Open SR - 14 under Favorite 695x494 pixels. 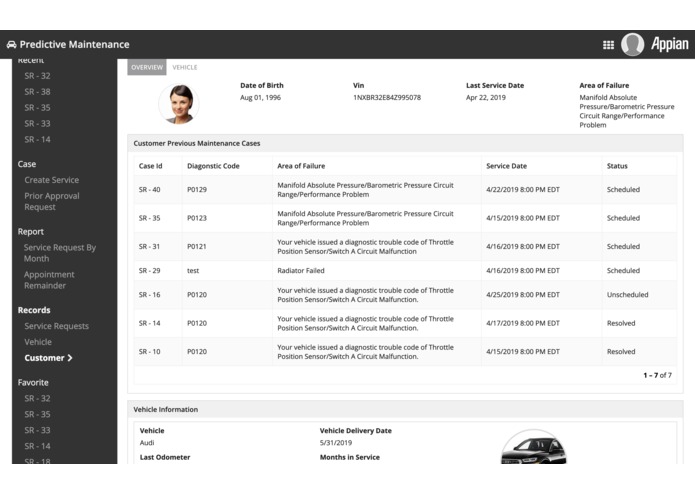(x=37, y=446)
